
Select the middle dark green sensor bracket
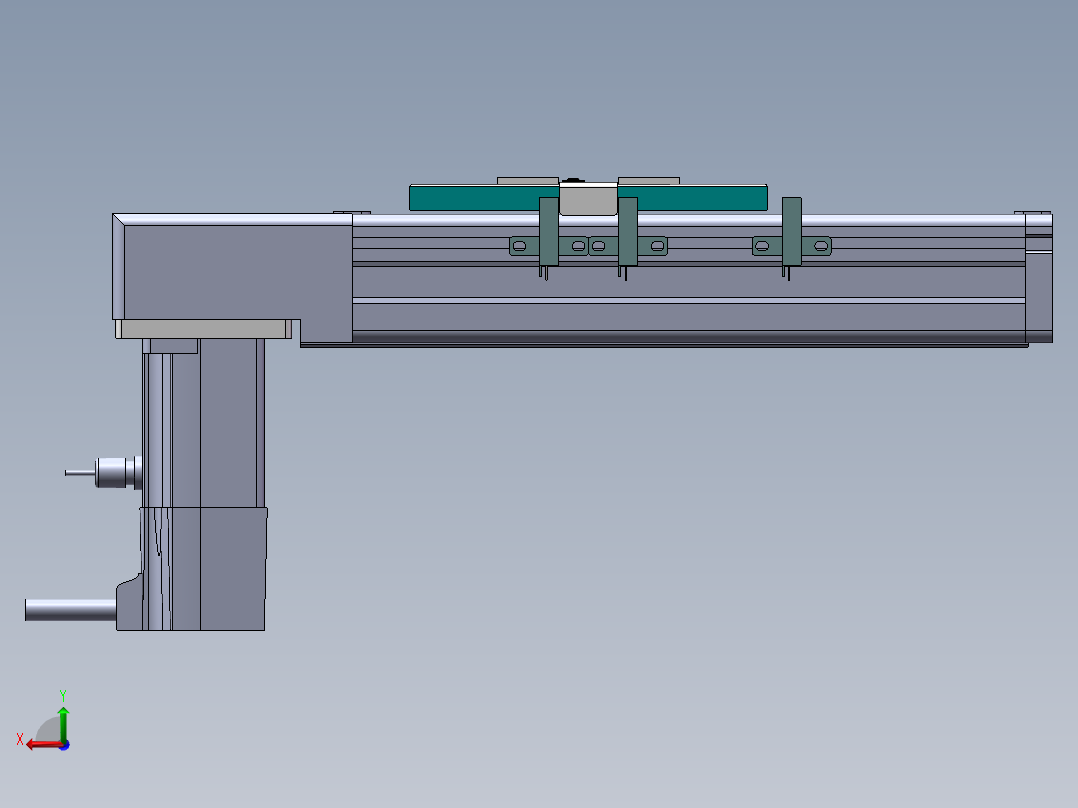point(628,232)
